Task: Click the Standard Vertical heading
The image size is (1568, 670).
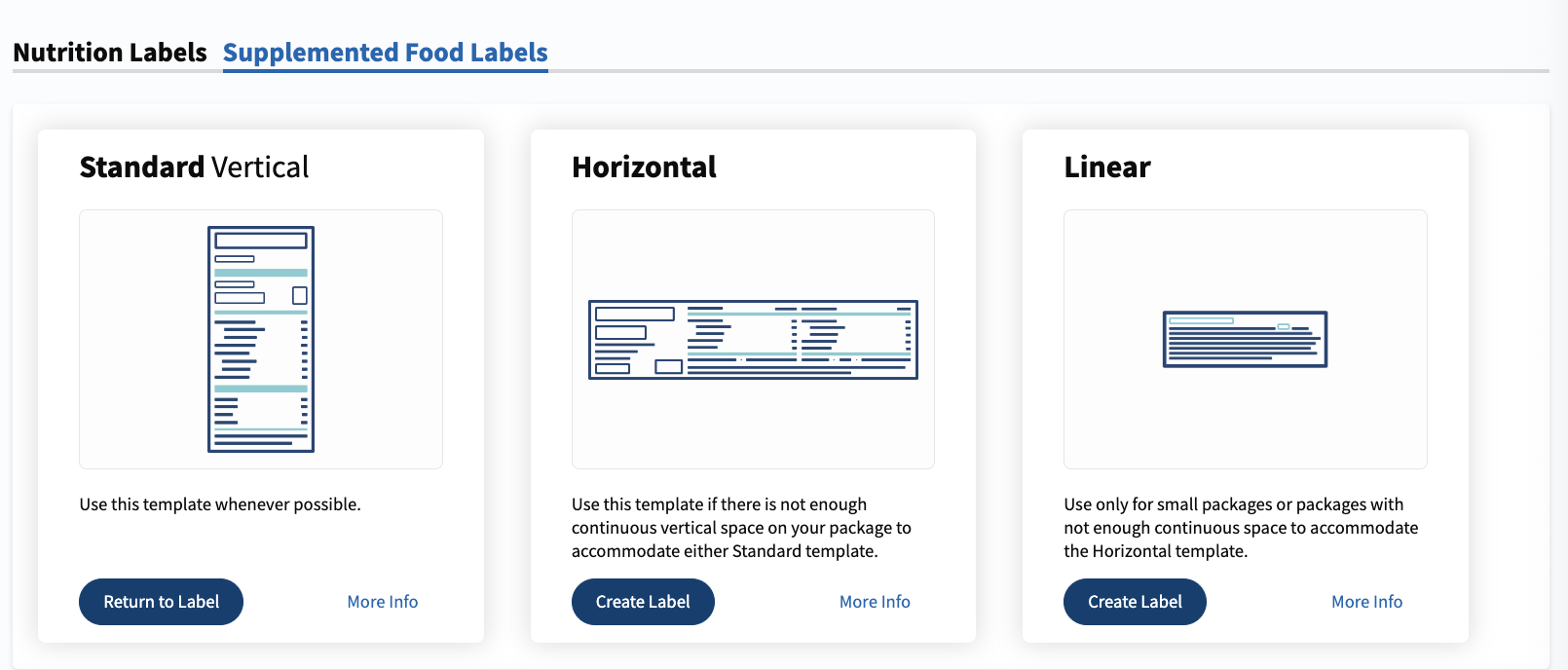Action: (194, 167)
